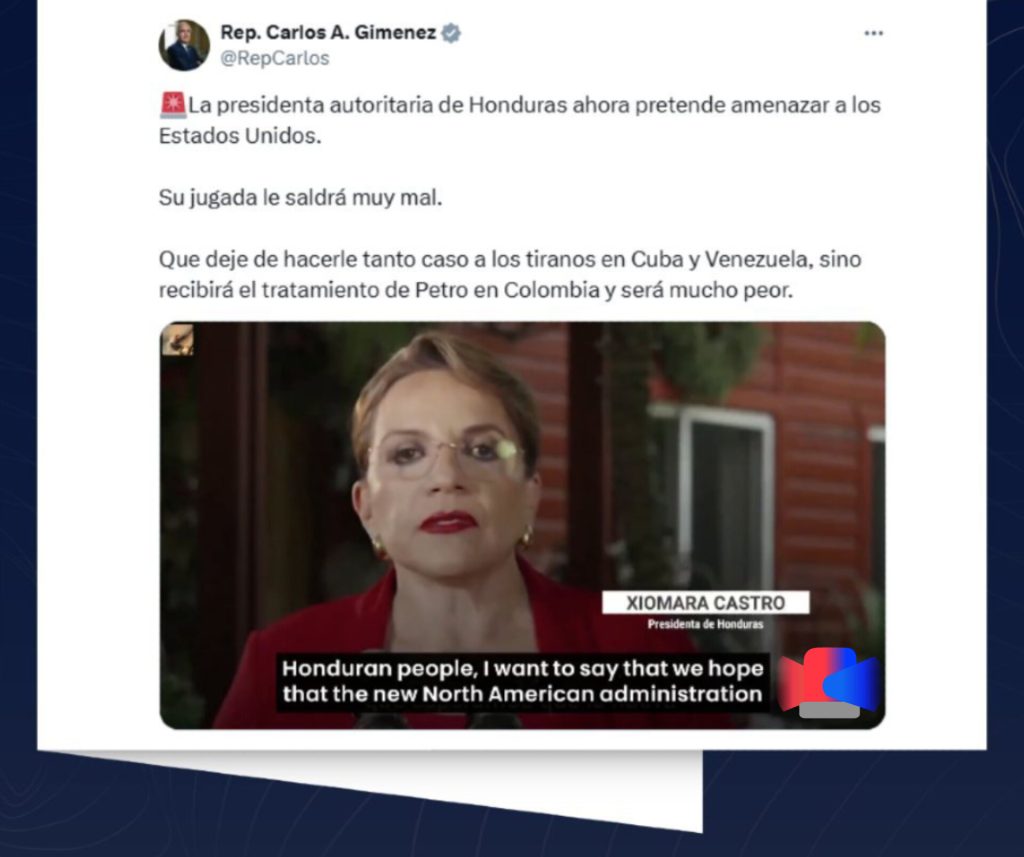
Task: Click the gray bar beneath the video logo
Action: pos(829,710)
